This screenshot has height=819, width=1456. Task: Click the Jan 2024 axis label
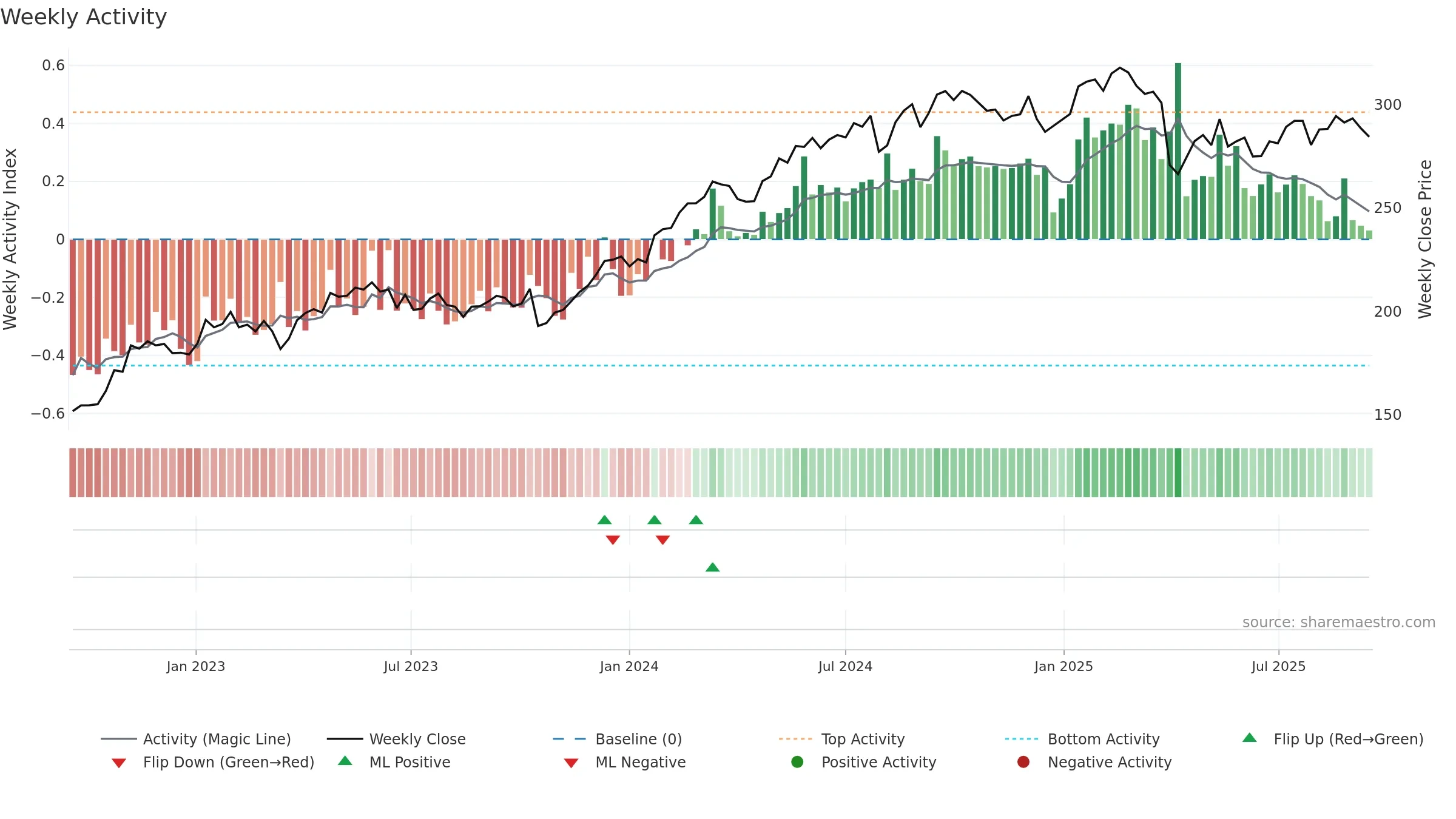click(629, 666)
